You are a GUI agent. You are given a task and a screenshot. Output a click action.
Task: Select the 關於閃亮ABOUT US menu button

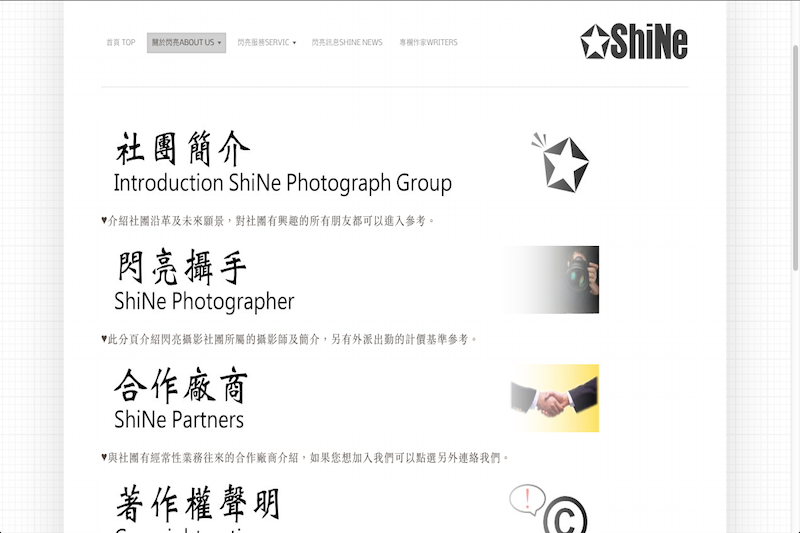pos(186,43)
